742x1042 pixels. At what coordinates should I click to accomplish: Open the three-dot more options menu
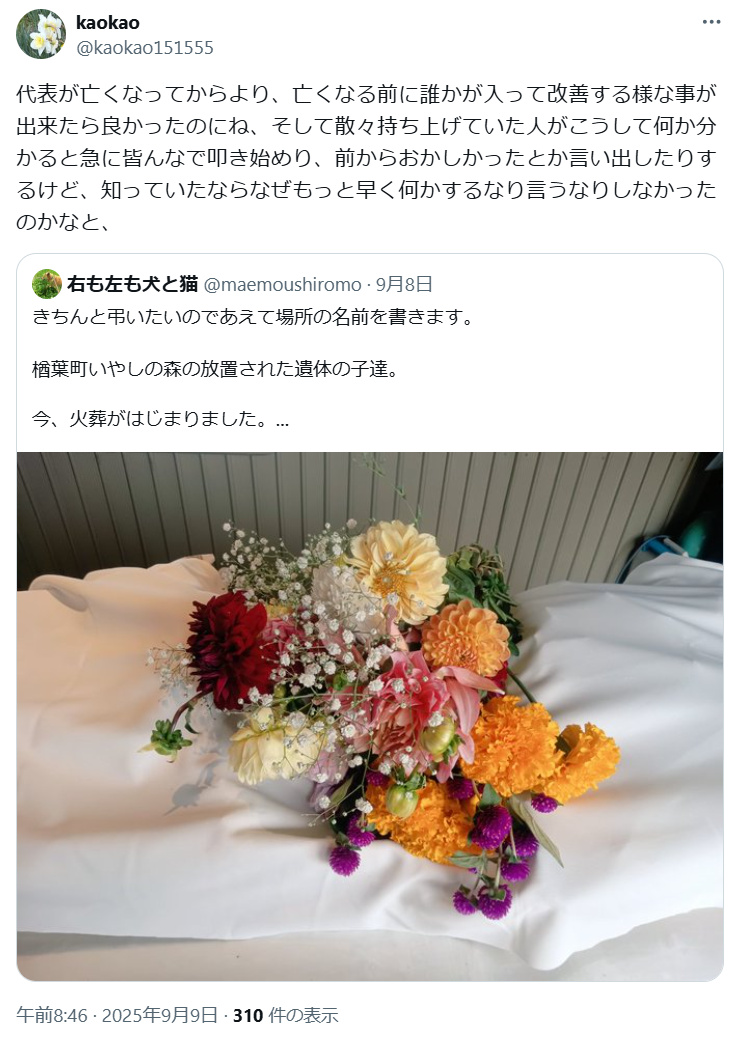click(711, 22)
